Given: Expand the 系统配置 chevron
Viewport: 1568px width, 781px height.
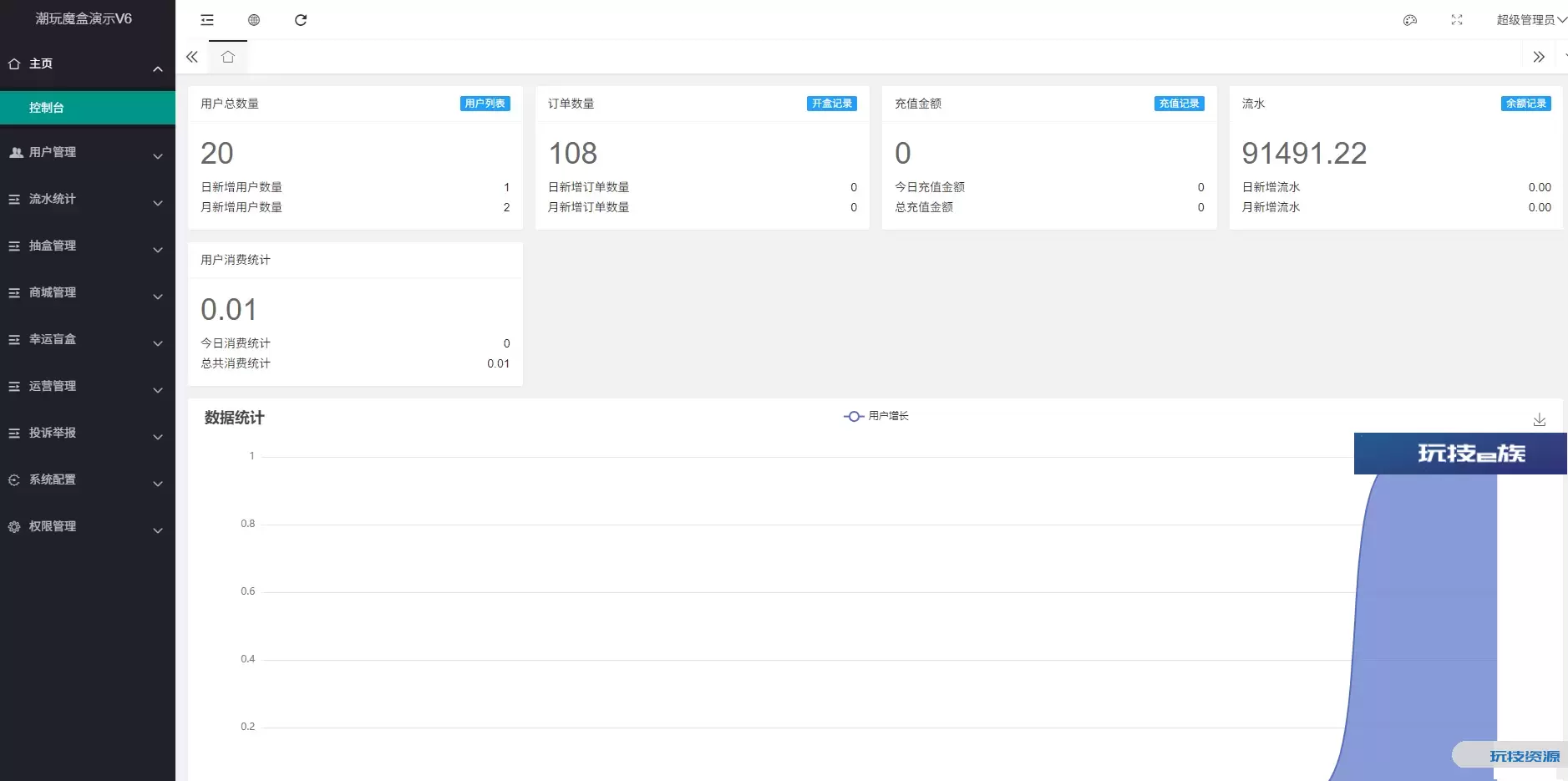Looking at the screenshot, I should [x=158, y=484].
